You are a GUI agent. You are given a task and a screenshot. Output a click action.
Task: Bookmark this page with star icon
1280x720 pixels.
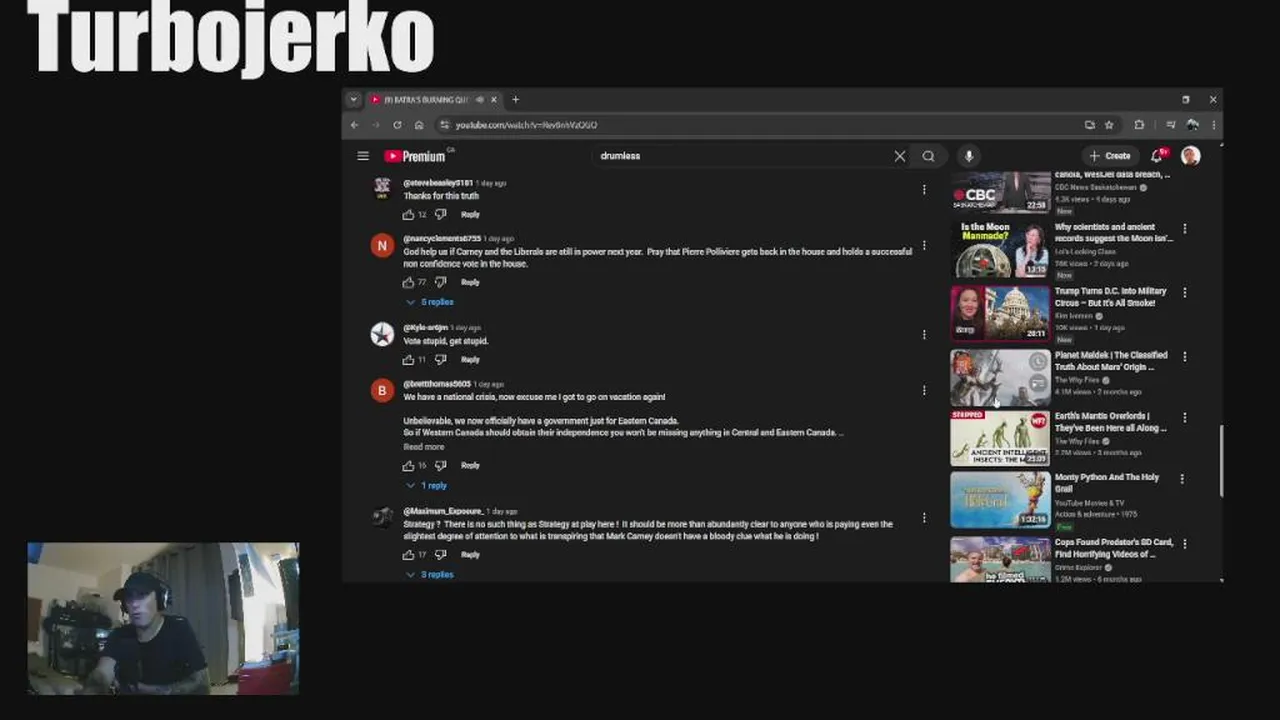pos(1109,125)
